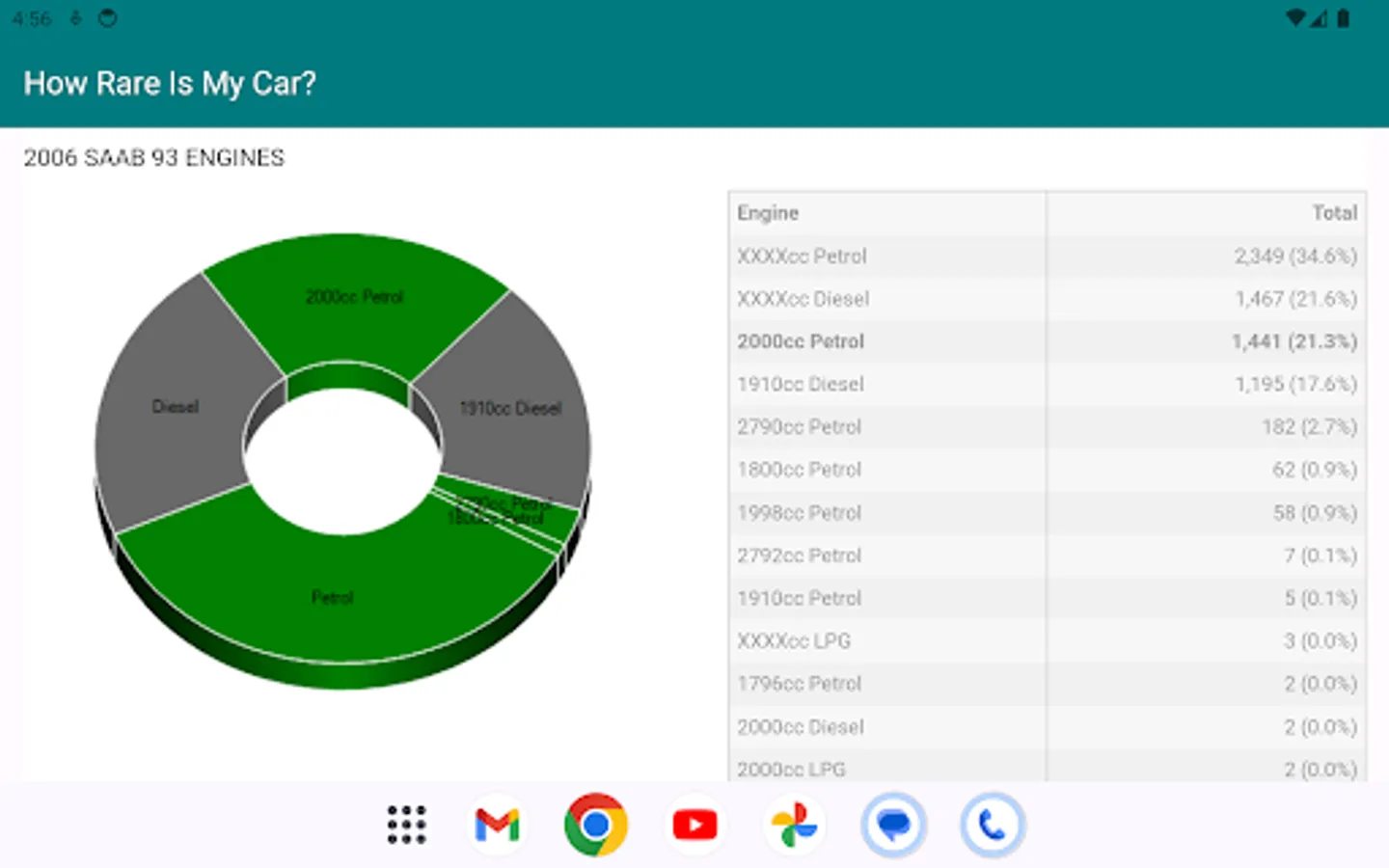Screen dimensions: 1389x868
Task: Select 1800cc Petrol in the engine table
Action: tap(799, 470)
